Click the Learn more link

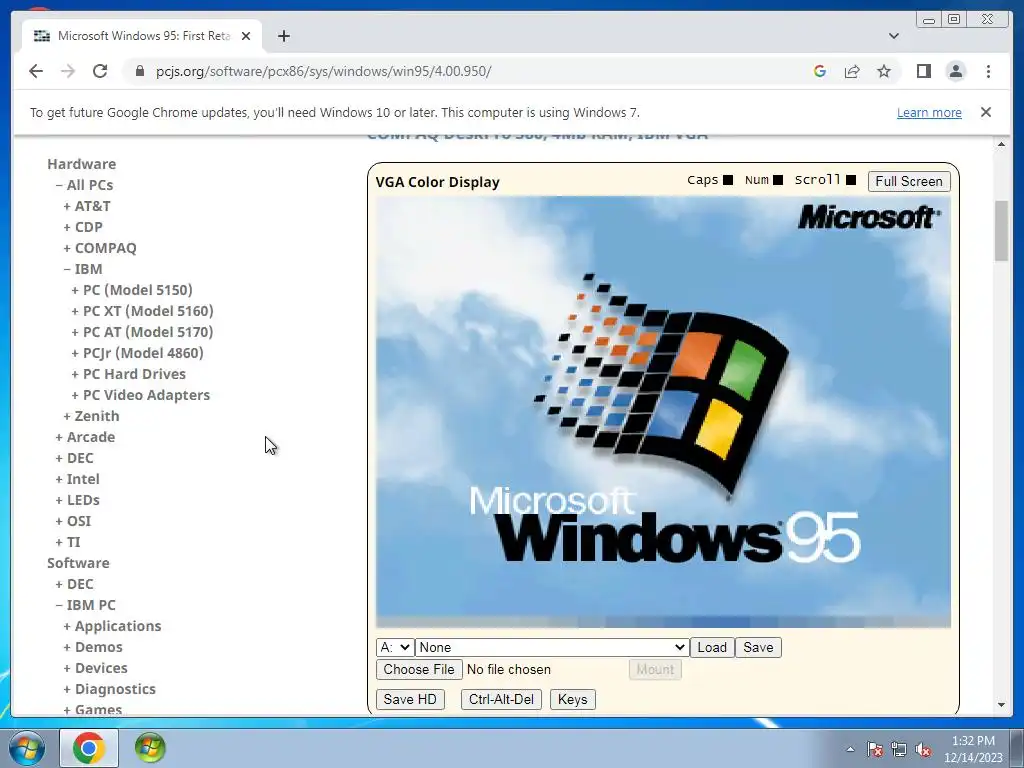(x=929, y=112)
